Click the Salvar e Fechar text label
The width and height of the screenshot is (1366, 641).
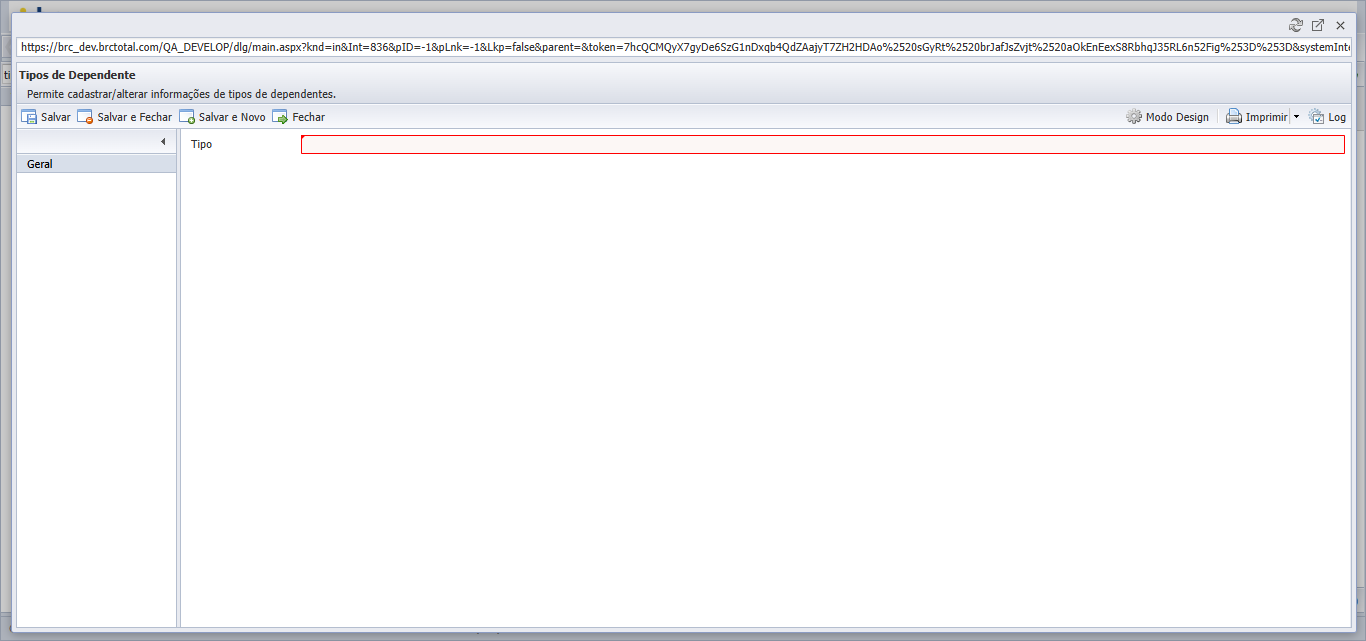pyautogui.click(x=135, y=117)
